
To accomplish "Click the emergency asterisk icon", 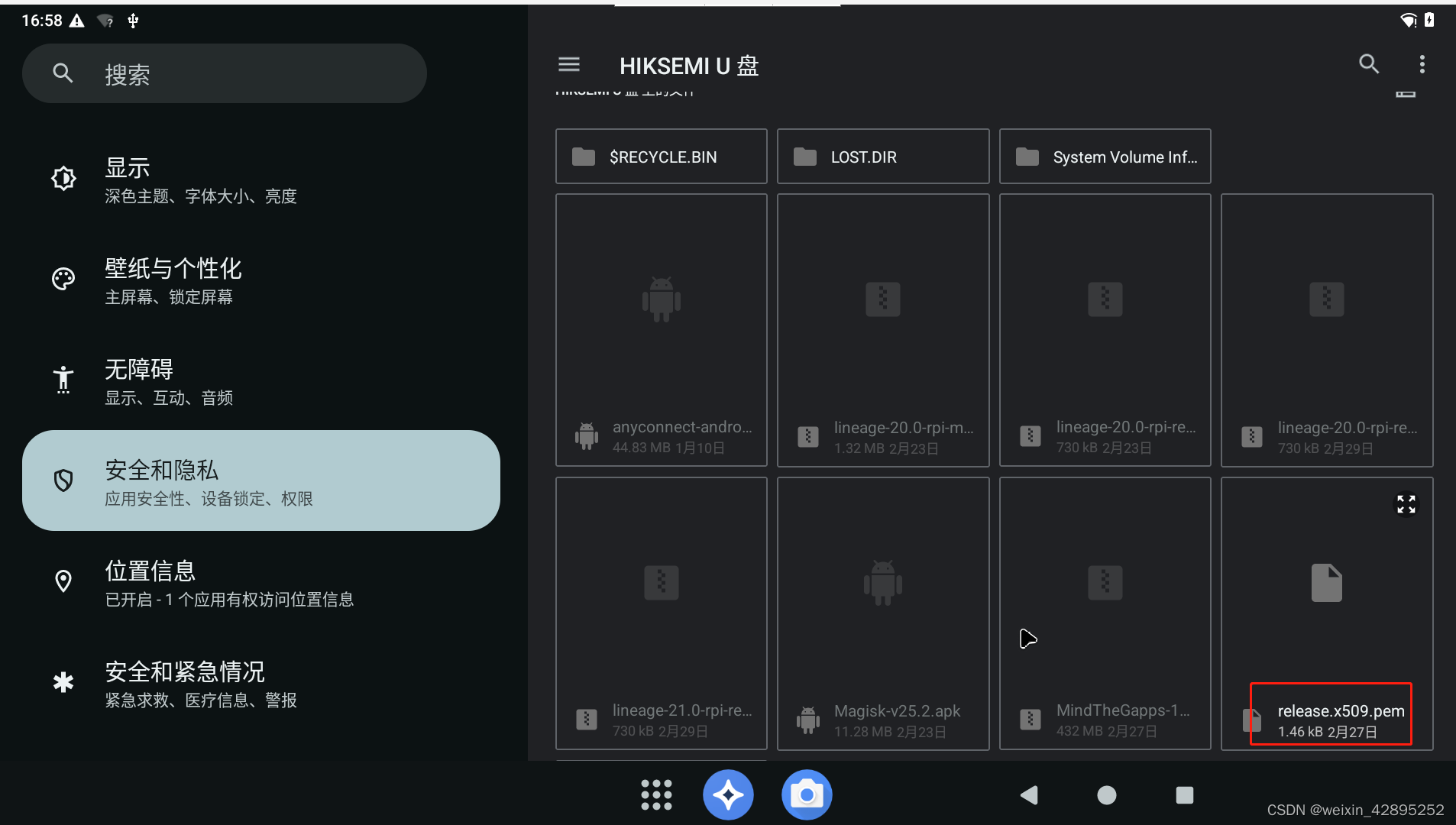I will (x=63, y=681).
